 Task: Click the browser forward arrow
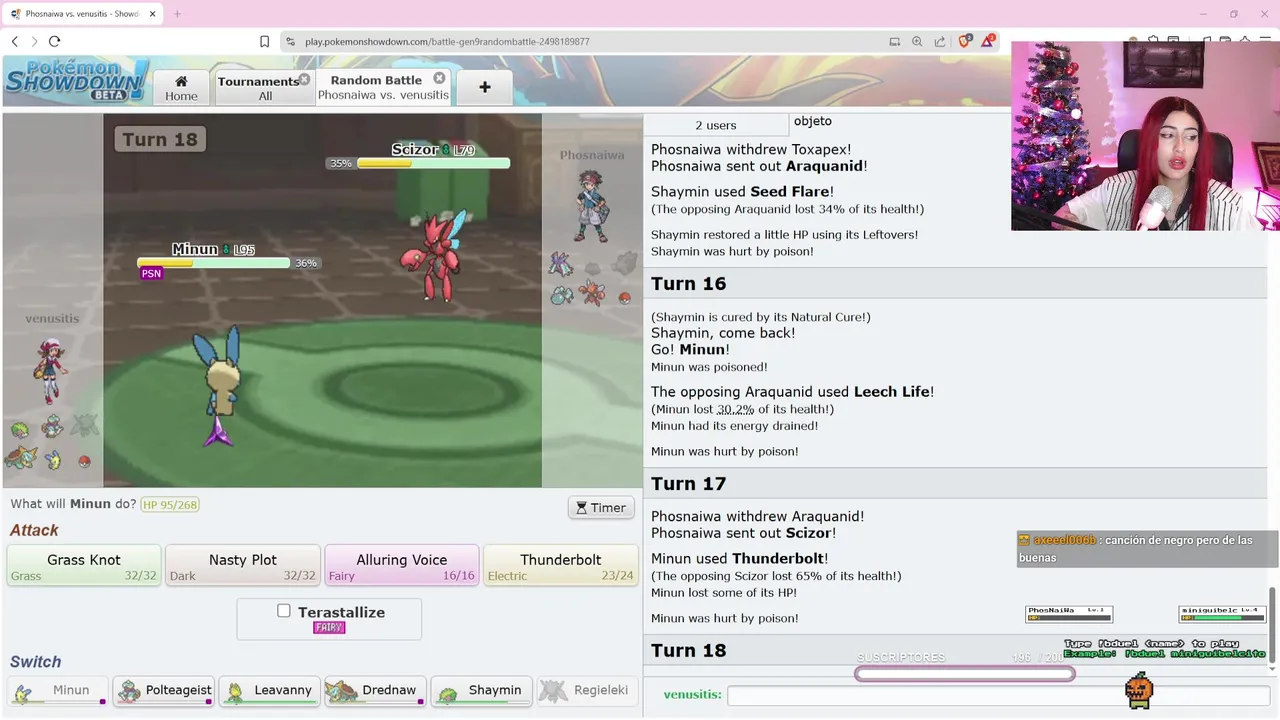[x=34, y=41]
